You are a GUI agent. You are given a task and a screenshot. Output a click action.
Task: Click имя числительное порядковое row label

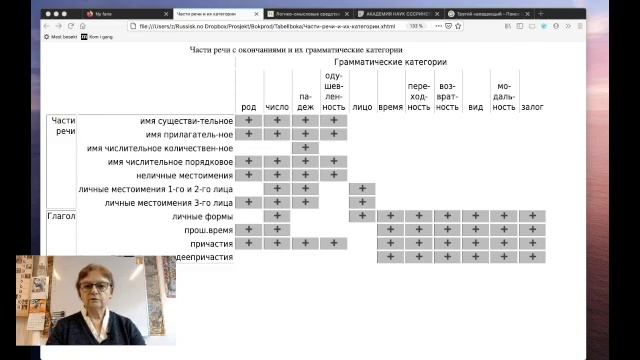click(171, 162)
